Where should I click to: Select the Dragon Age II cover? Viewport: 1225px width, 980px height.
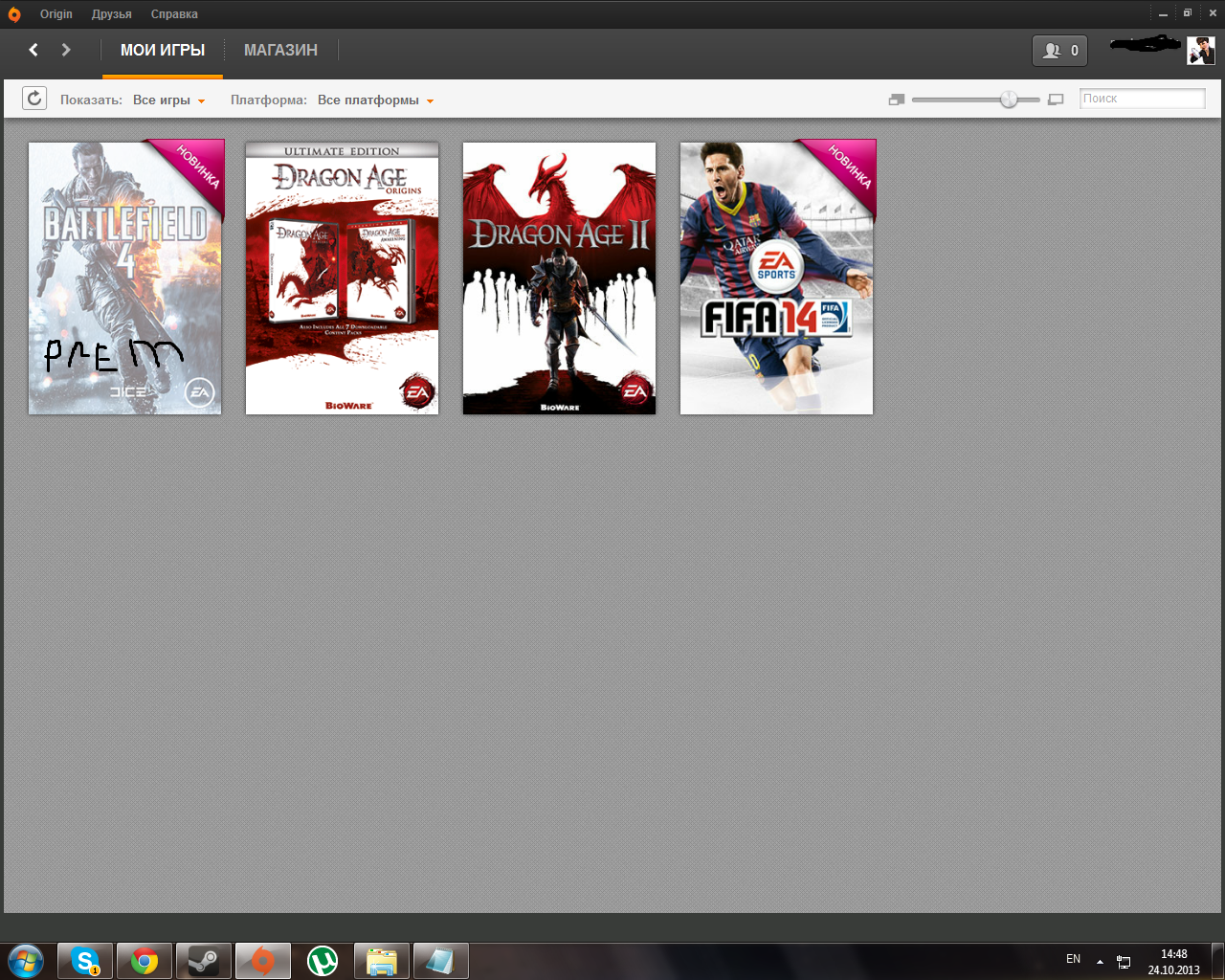tap(560, 278)
